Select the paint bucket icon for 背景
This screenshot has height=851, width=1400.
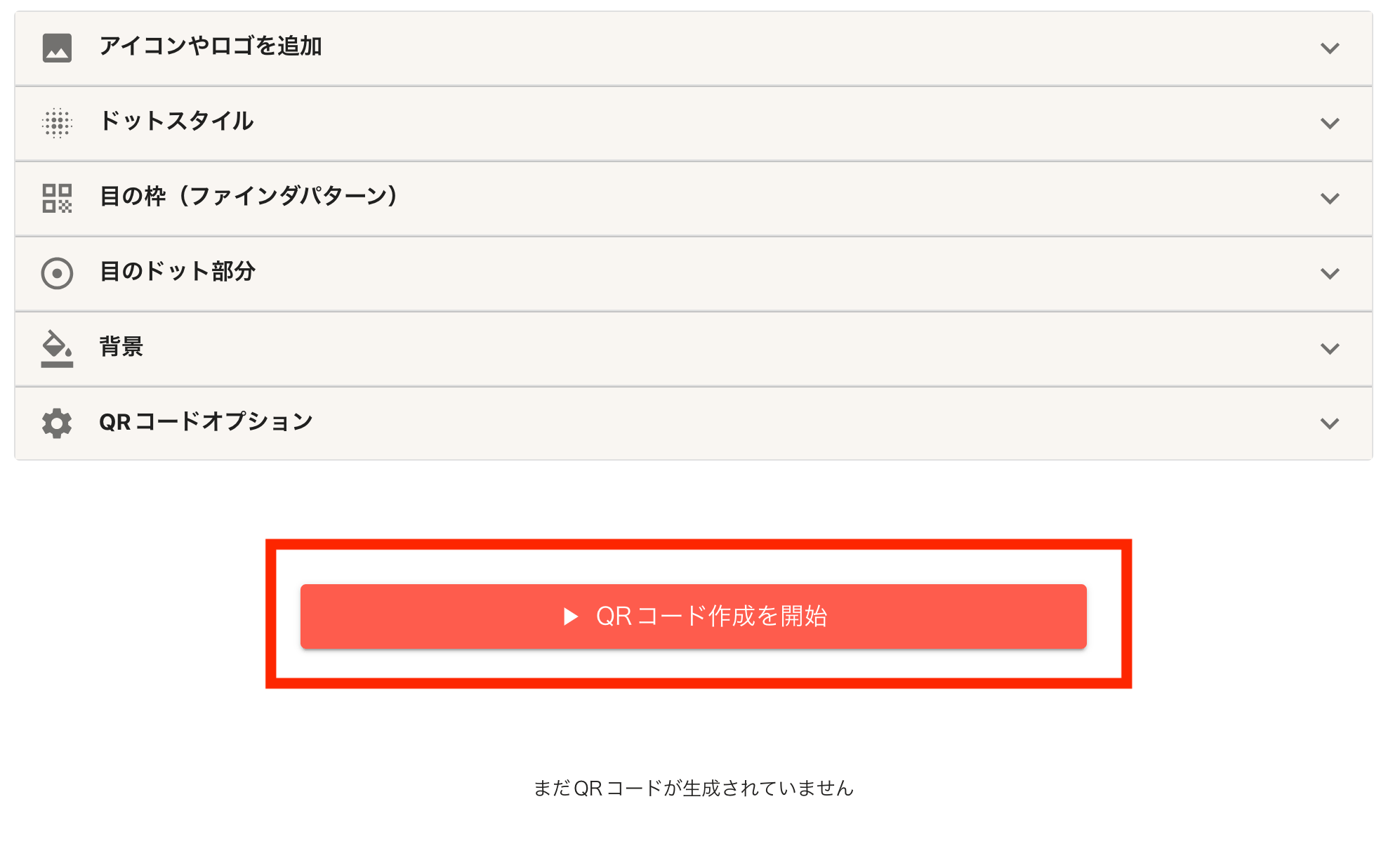click(56, 348)
